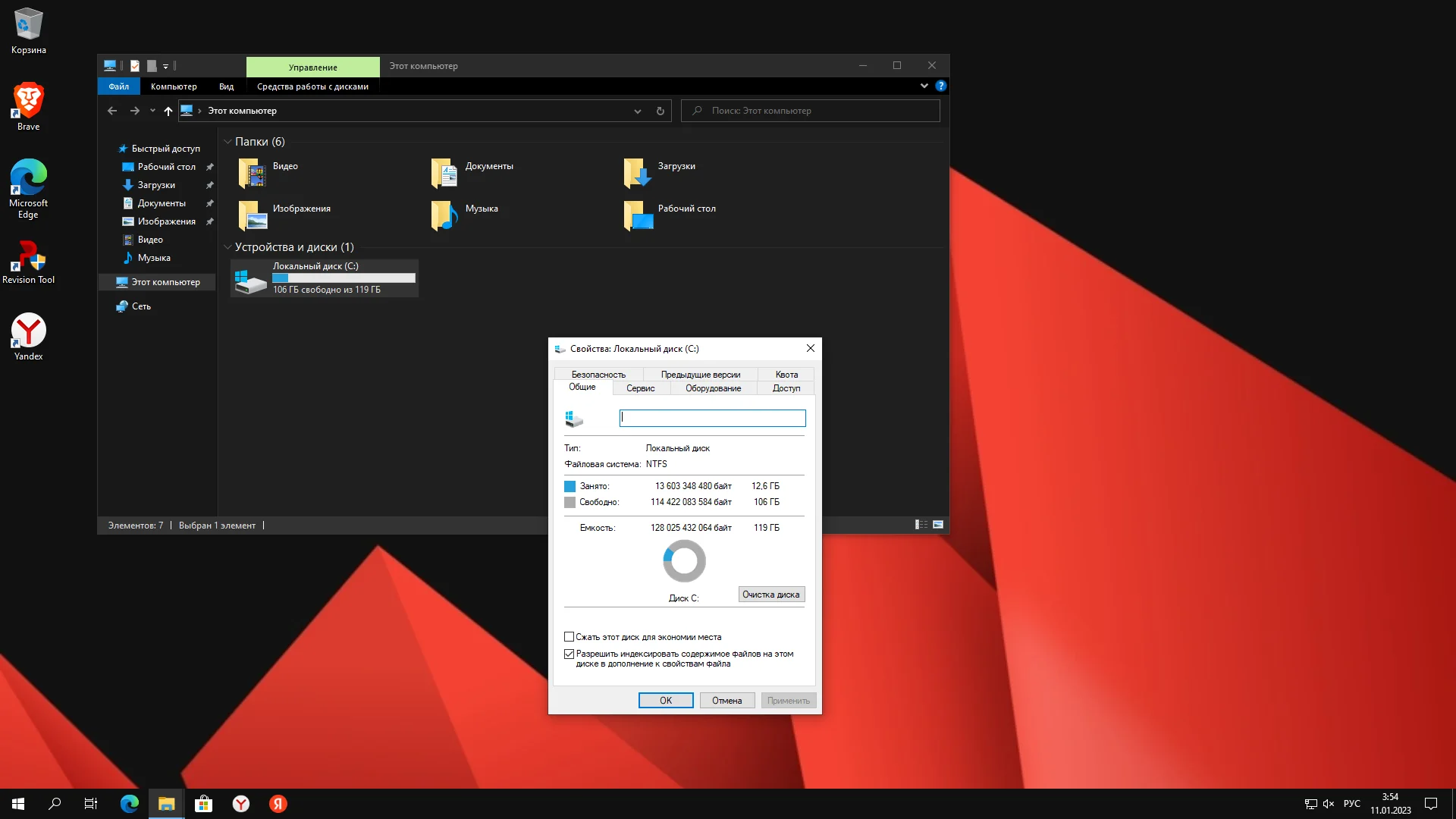This screenshot has height=819, width=1456.
Task: Click the disk label text field
Action: click(712, 418)
